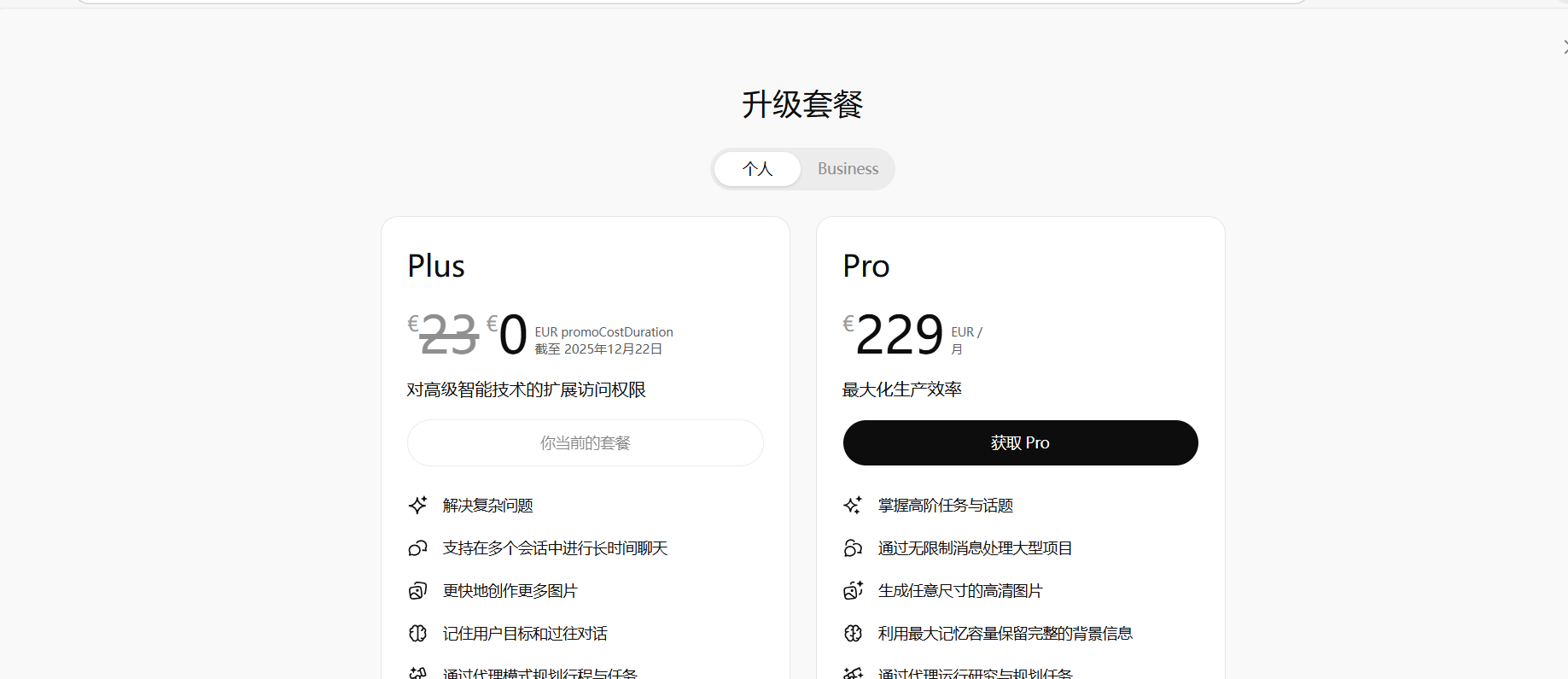This screenshot has height=679, width=1568.
Task: Click the image icon beside 更快地创作更多图片
Action: point(417,590)
